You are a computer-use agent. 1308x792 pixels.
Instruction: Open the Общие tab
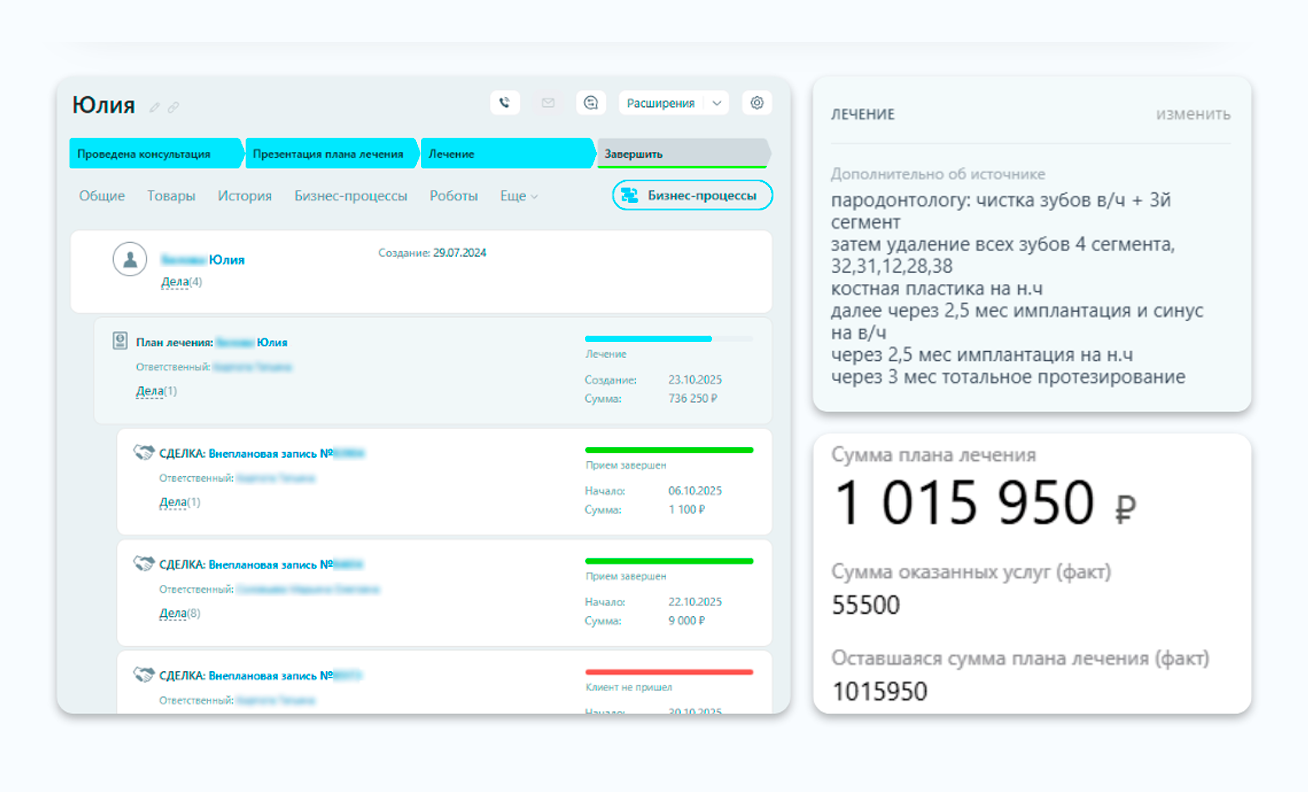pos(102,196)
